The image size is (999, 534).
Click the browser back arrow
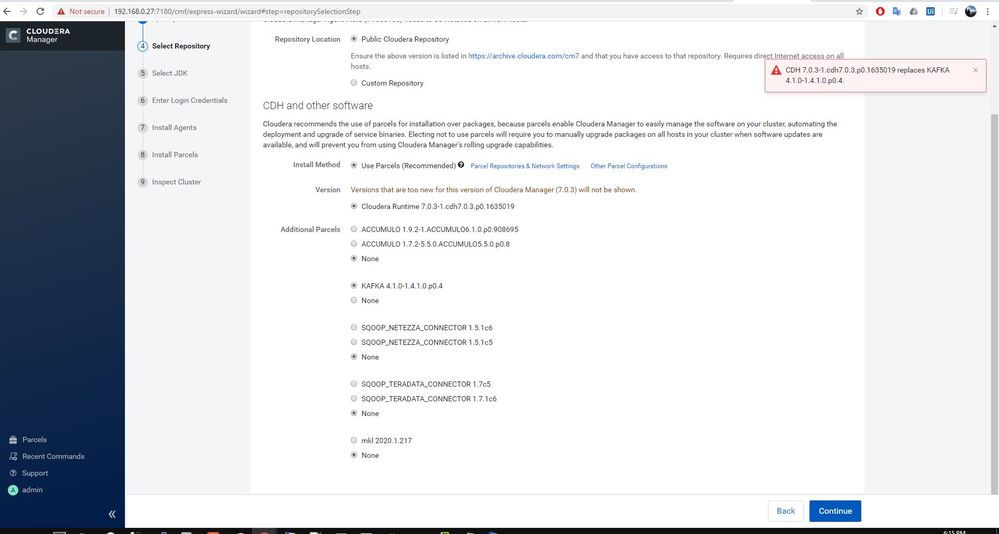click(x=7, y=11)
